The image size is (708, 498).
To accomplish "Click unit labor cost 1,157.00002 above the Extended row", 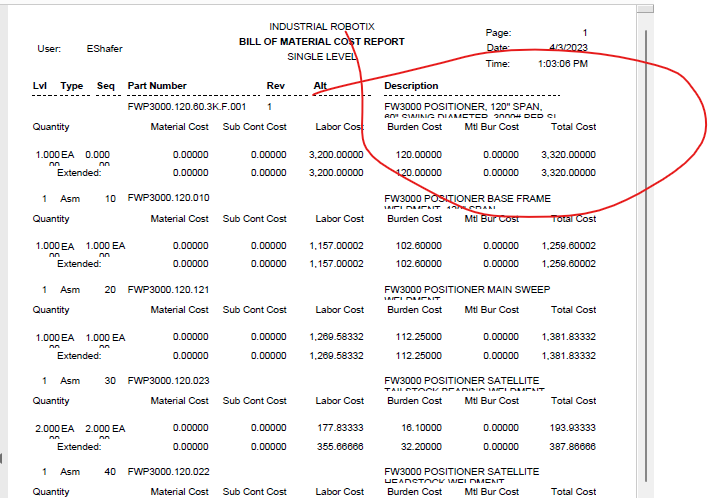I will 336,246.
